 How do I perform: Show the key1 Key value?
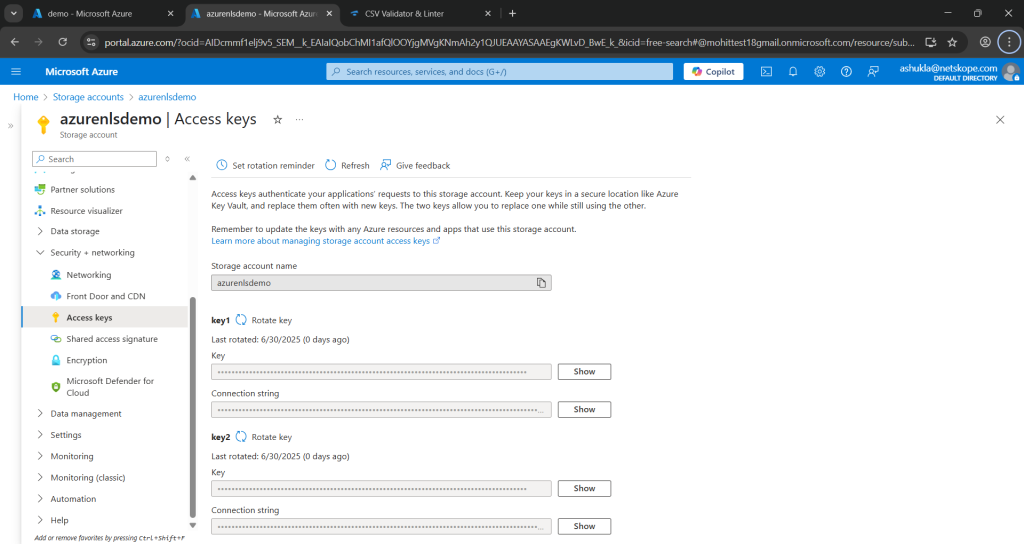(x=584, y=372)
